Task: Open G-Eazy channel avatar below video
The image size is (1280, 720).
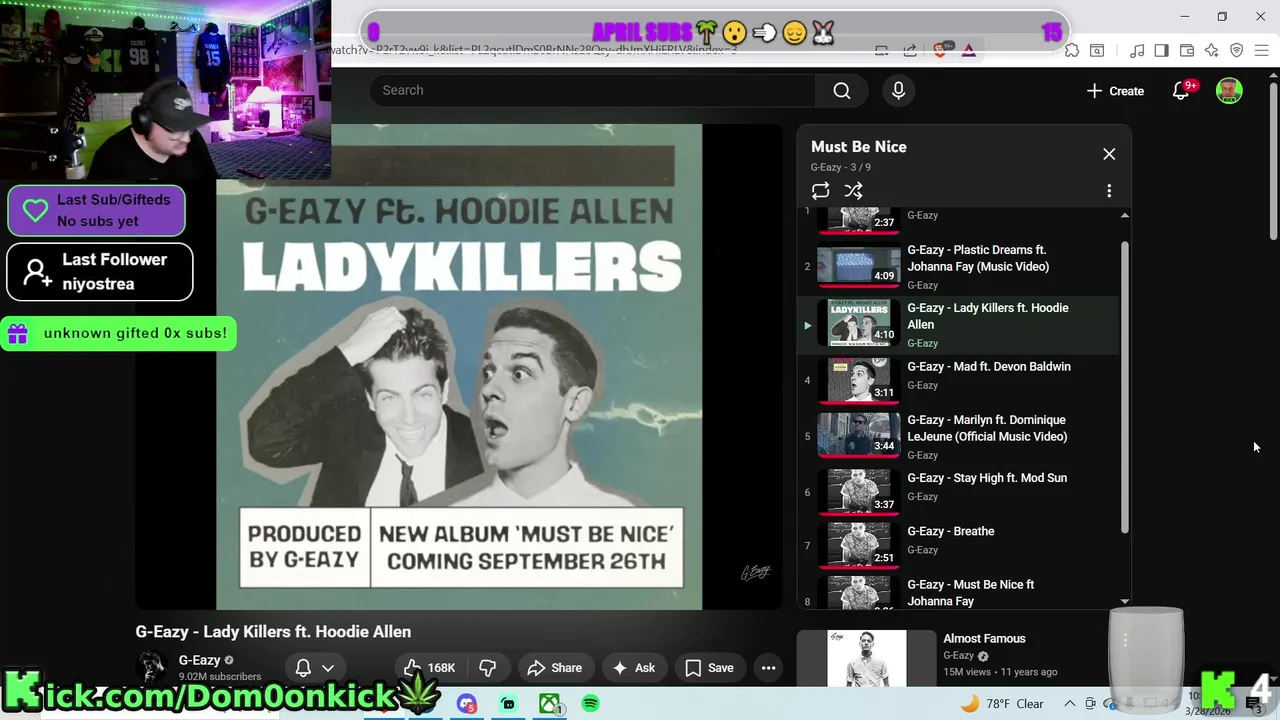Action: point(152,667)
